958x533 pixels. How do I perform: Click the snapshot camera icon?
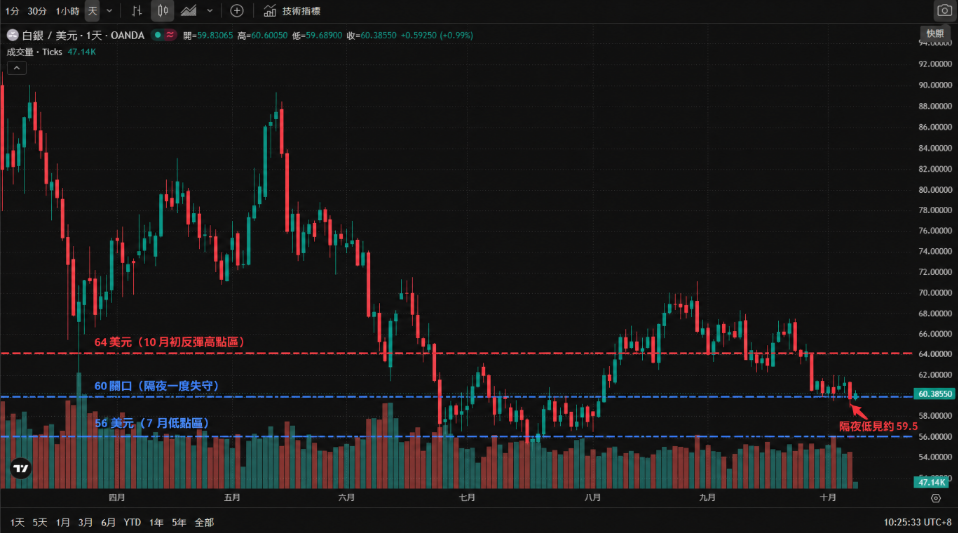tap(945, 11)
